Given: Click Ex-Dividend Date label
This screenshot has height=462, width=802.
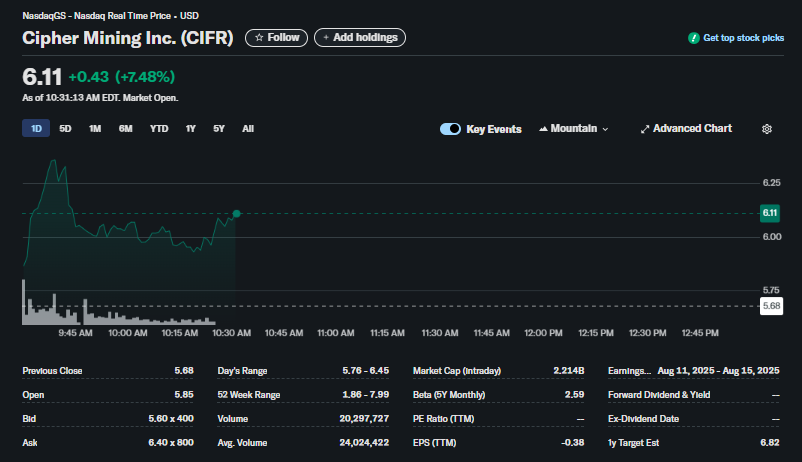Looking at the screenshot, I should (x=643, y=419).
